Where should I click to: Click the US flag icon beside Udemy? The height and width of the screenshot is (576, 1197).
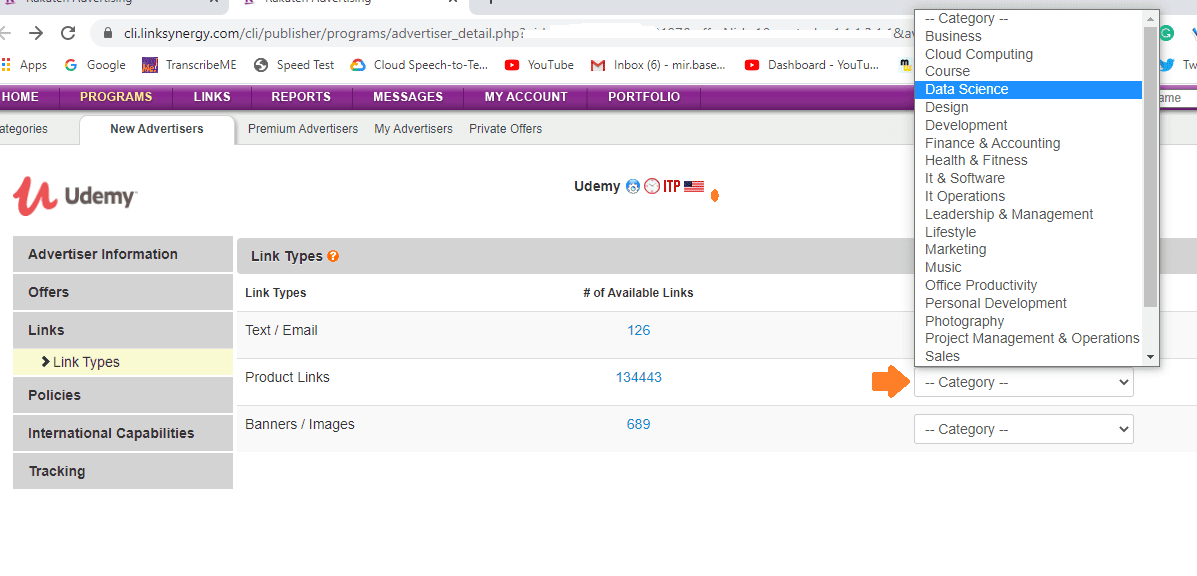coord(693,186)
